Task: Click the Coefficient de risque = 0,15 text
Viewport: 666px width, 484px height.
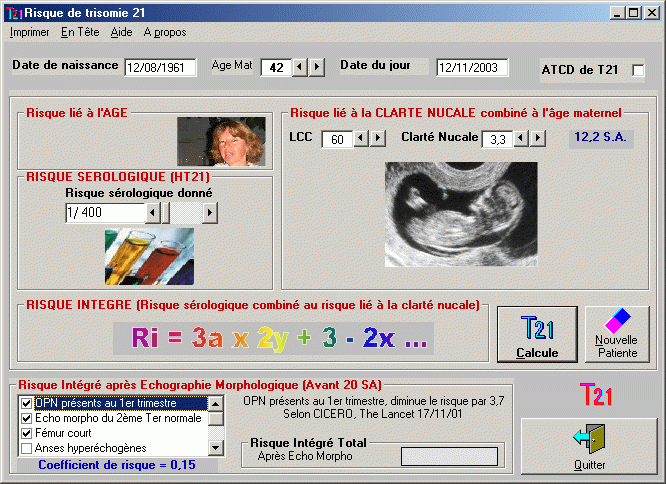Action: click(117, 465)
